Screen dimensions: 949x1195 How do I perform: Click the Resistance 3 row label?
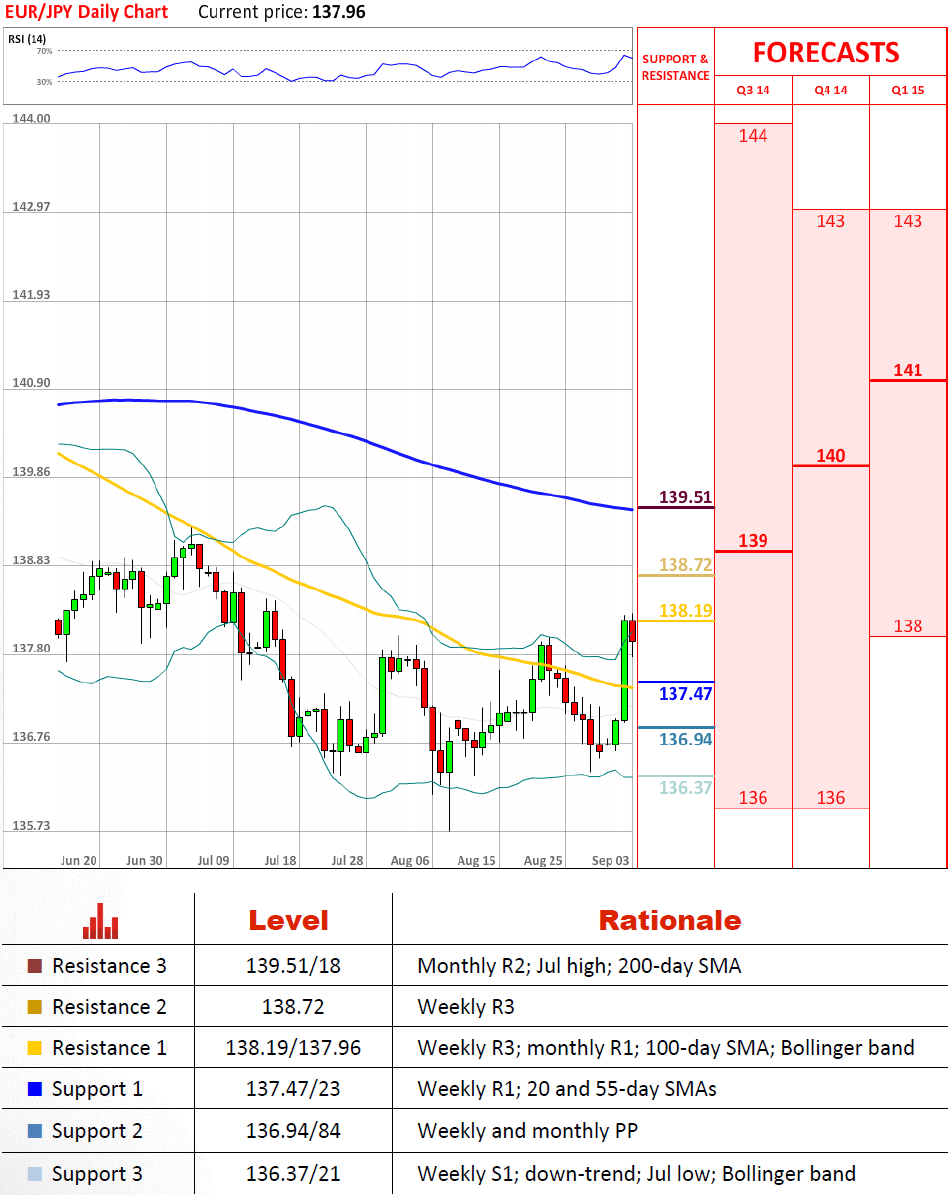(109, 966)
